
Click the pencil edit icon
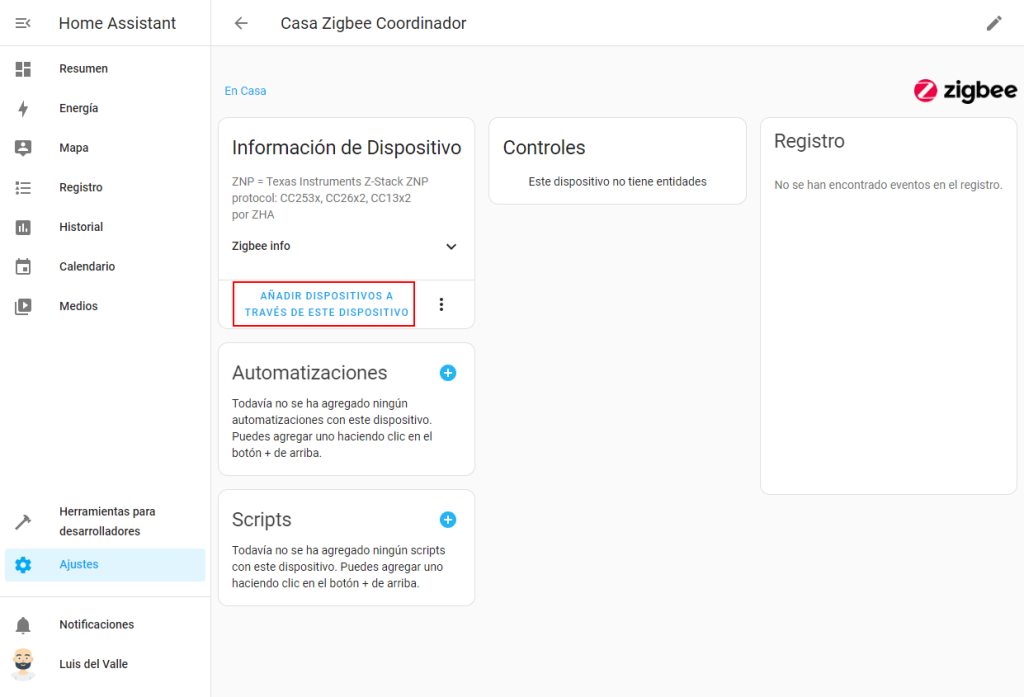(x=993, y=23)
